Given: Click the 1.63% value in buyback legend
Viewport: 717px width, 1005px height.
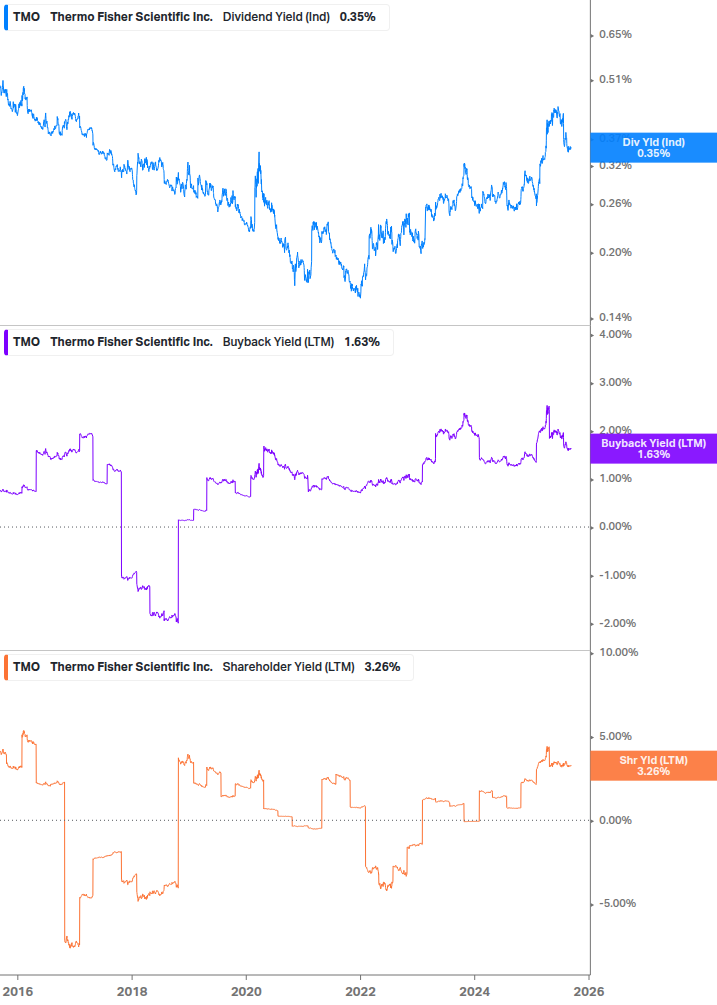Looking at the screenshot, I should (362, 342).
